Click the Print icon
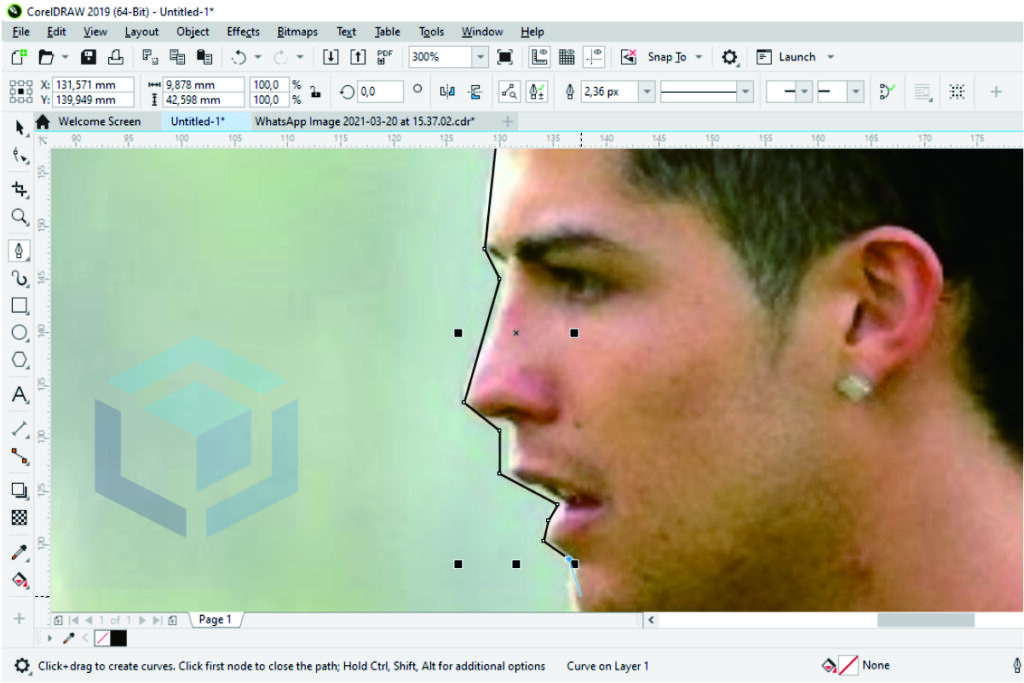 116,57
